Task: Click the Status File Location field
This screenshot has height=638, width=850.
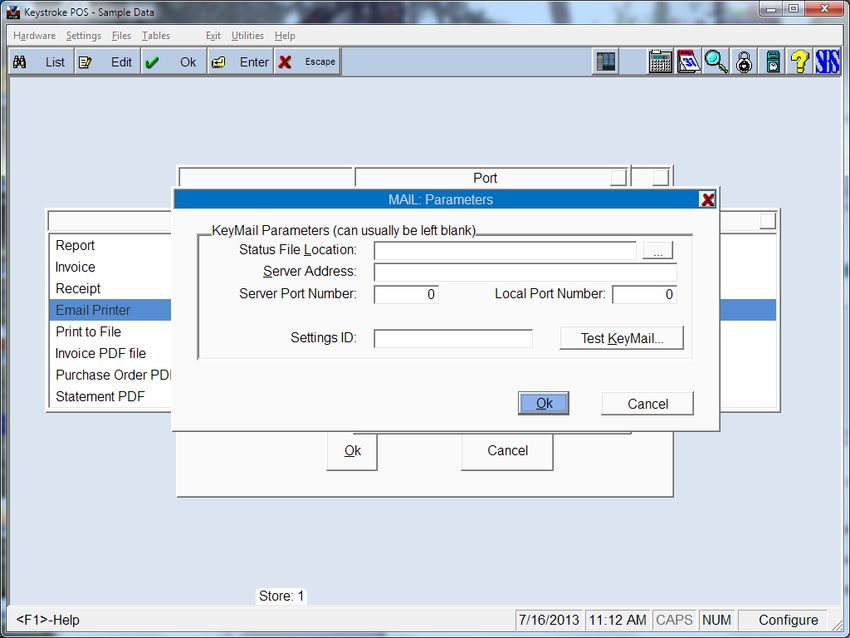Action: (505, 250)
